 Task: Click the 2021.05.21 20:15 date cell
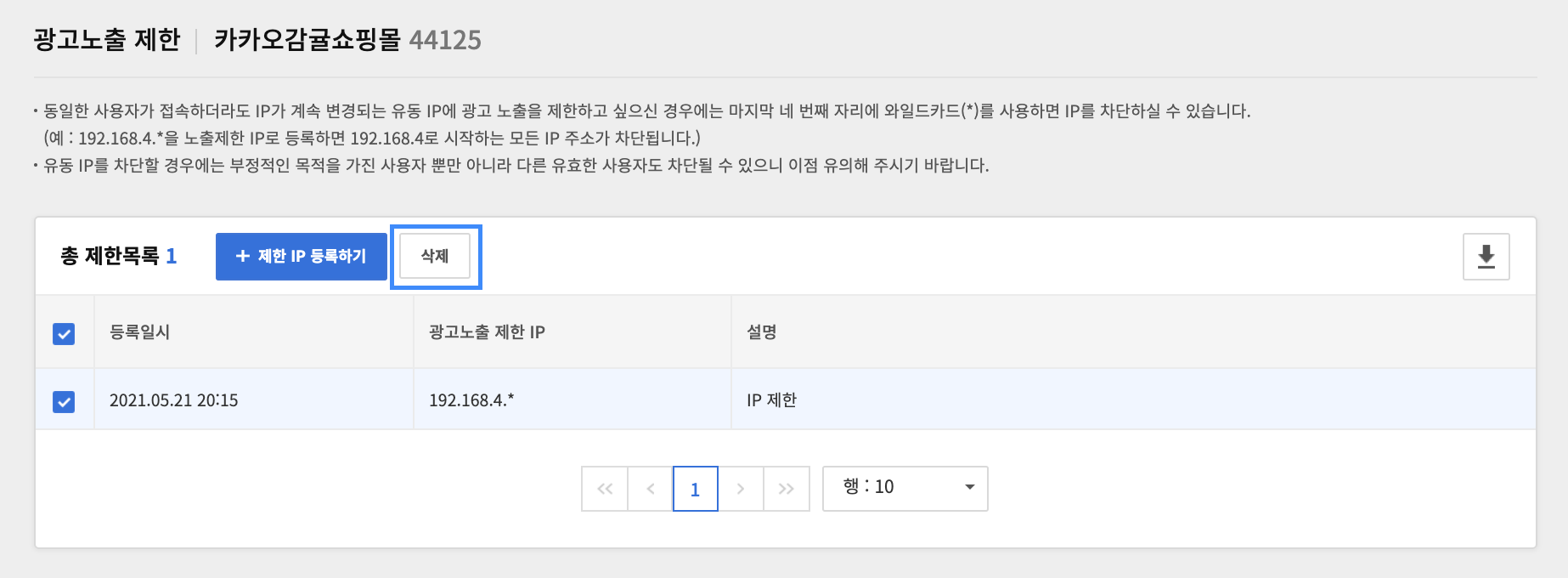[x=173, y=400]
